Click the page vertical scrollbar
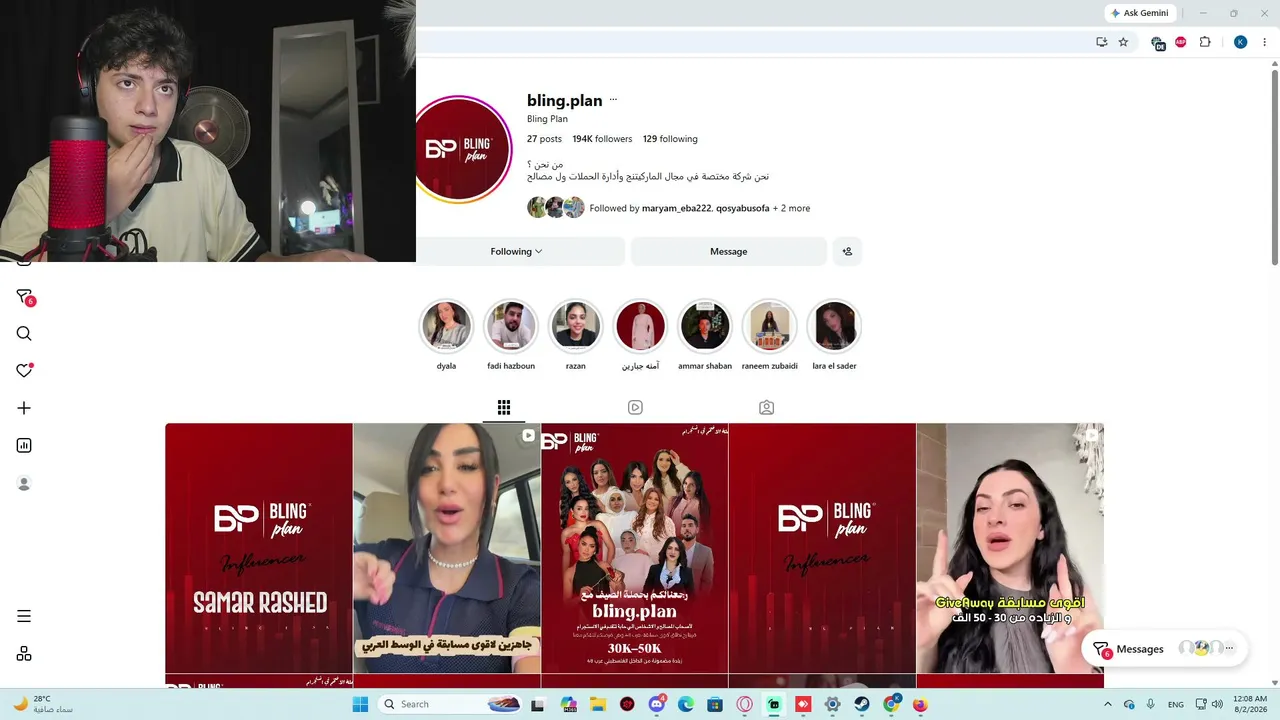The image size is (1280, 720). 1275,168
